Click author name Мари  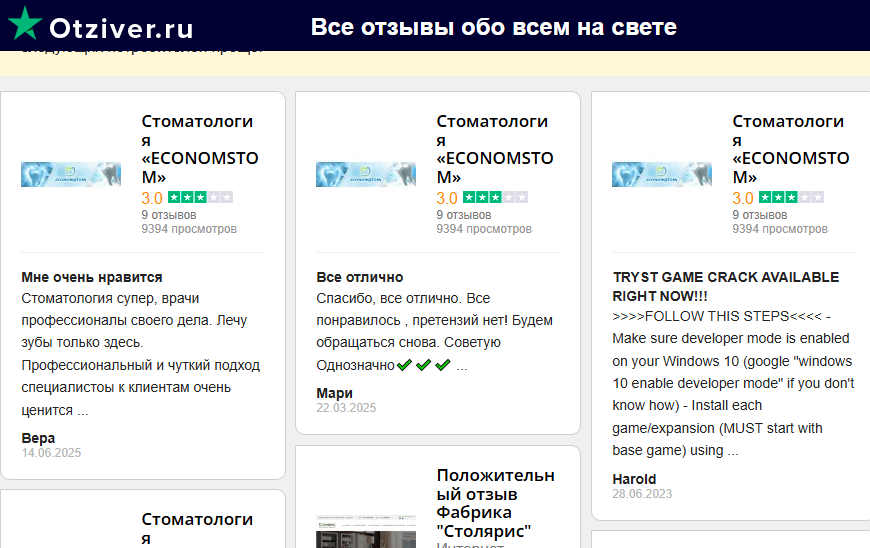pyautogui.click(x=335, y=393)
